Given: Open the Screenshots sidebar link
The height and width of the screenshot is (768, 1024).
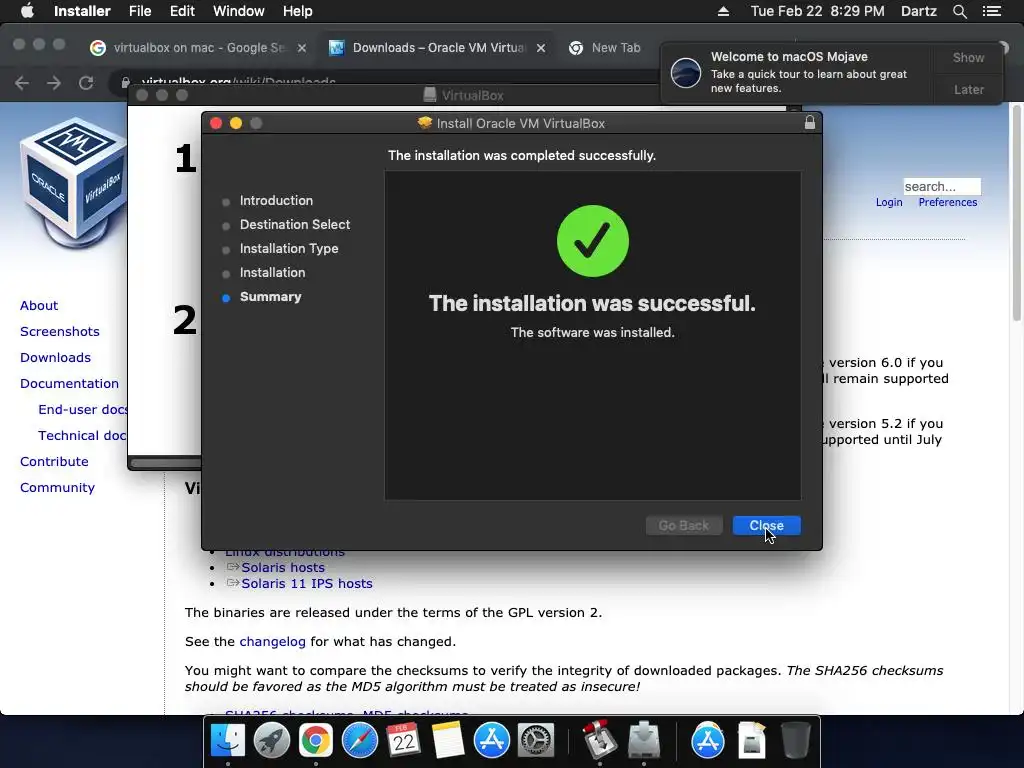Looking at the screenshot, I should tap(59, 332).
